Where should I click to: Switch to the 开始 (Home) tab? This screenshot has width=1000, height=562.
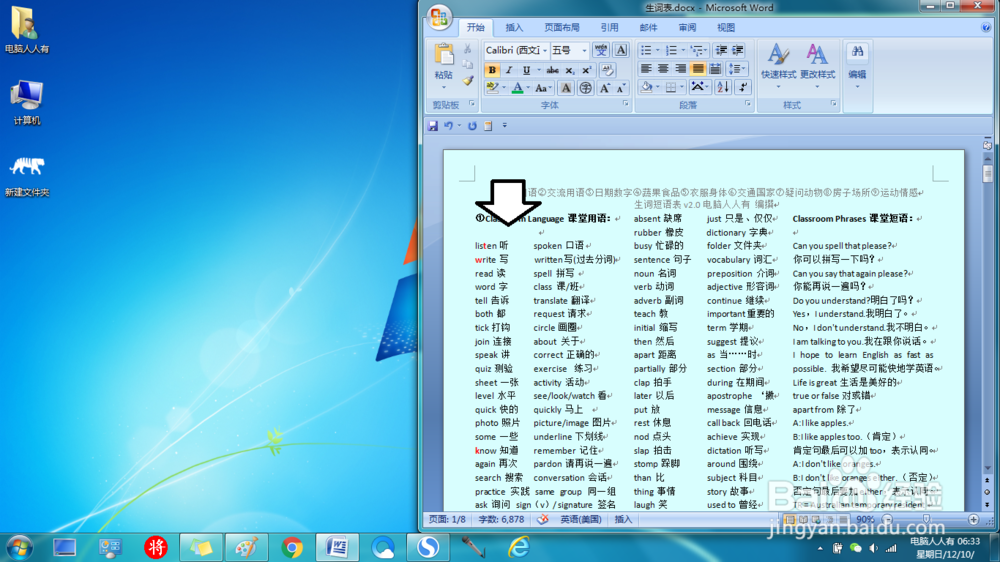click(x=475, y=27)
